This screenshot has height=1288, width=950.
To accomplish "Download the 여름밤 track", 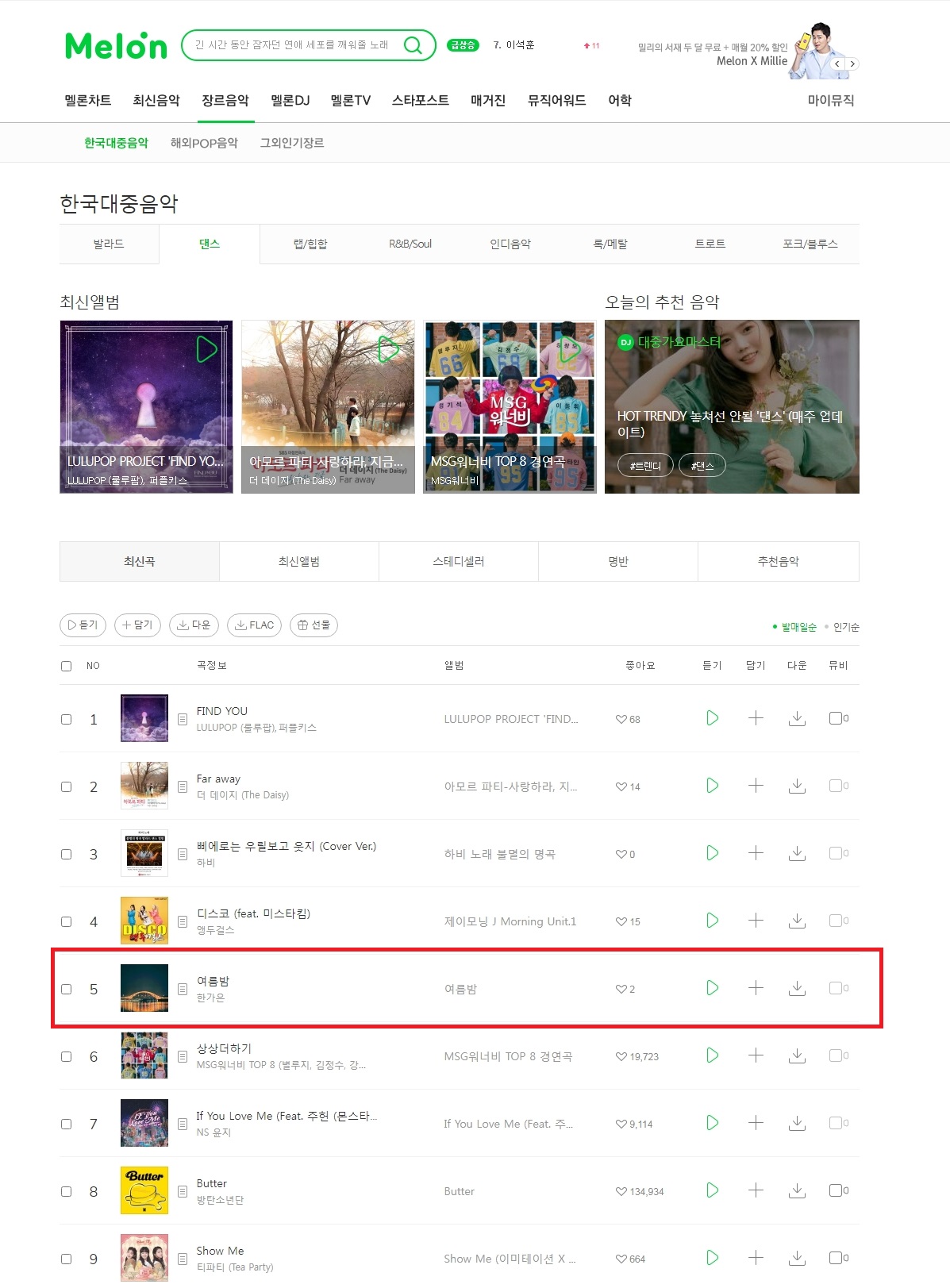I will click(x=797, y=988).
